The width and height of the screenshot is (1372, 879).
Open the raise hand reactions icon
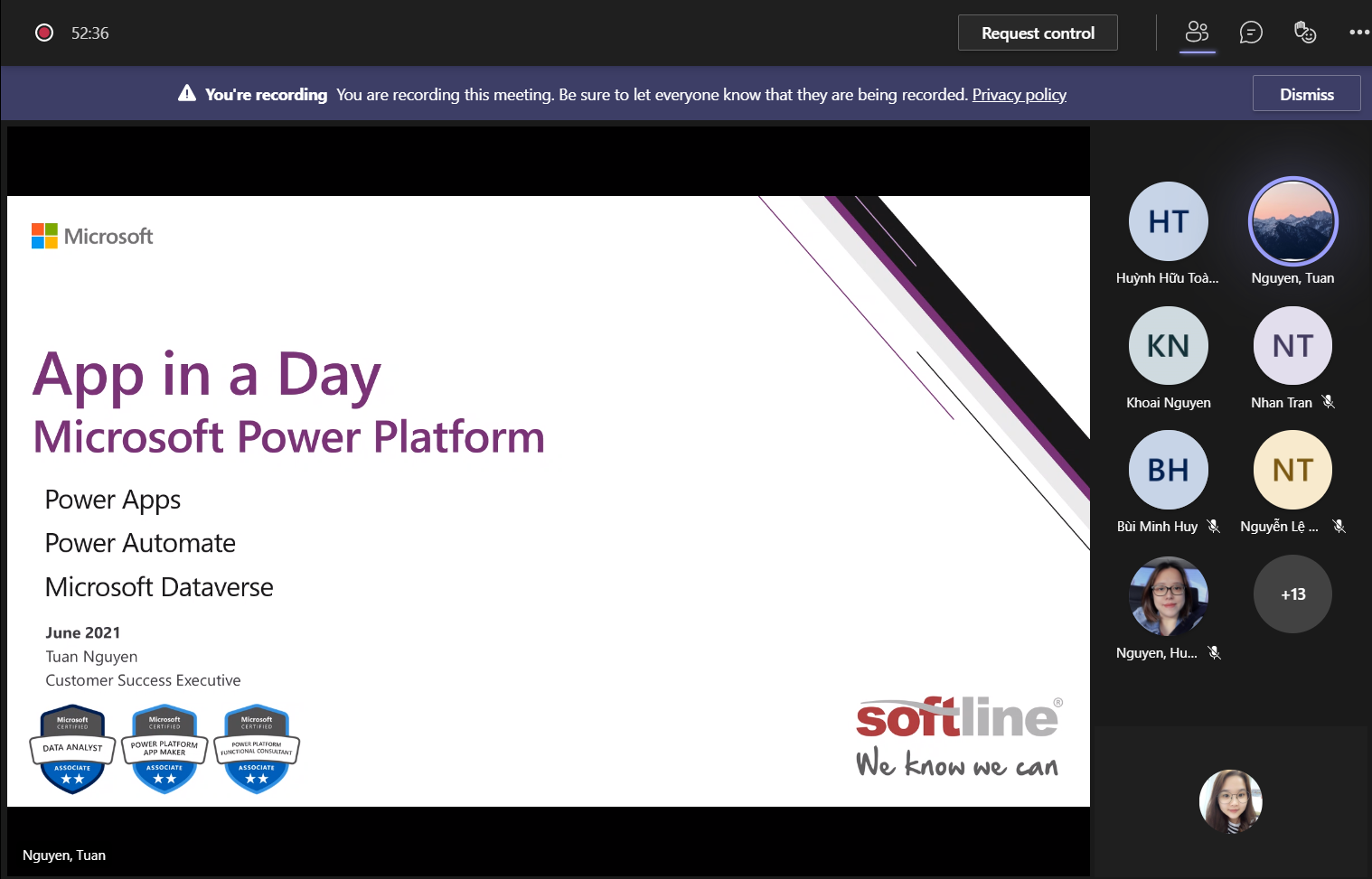pos(1305,33)
